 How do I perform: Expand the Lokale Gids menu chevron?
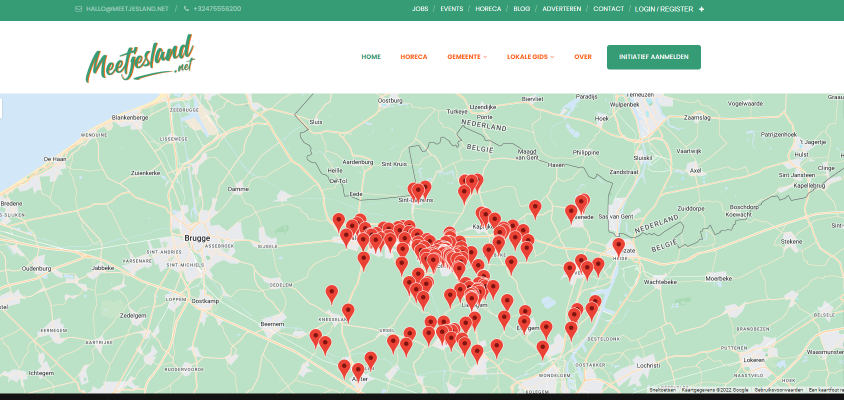(552, 57)
